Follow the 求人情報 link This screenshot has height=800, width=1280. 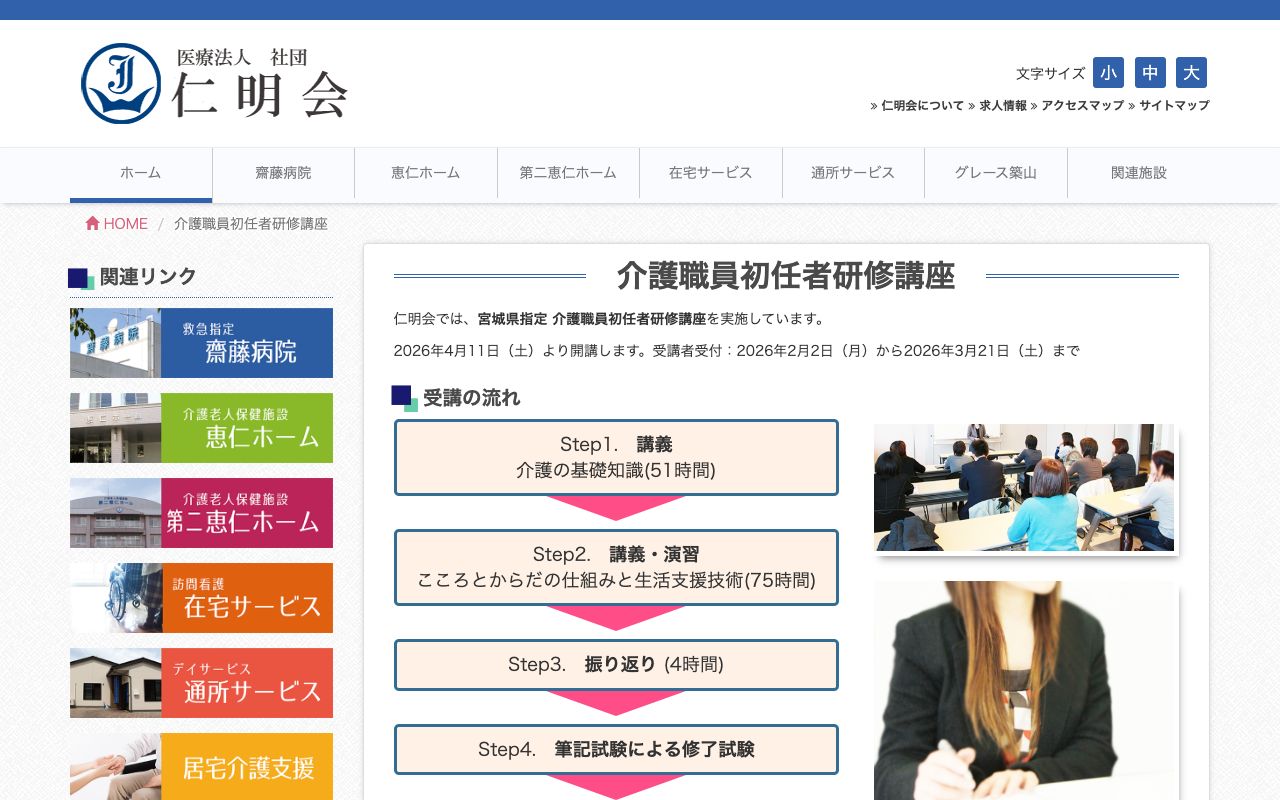[x=1001, y=105]
